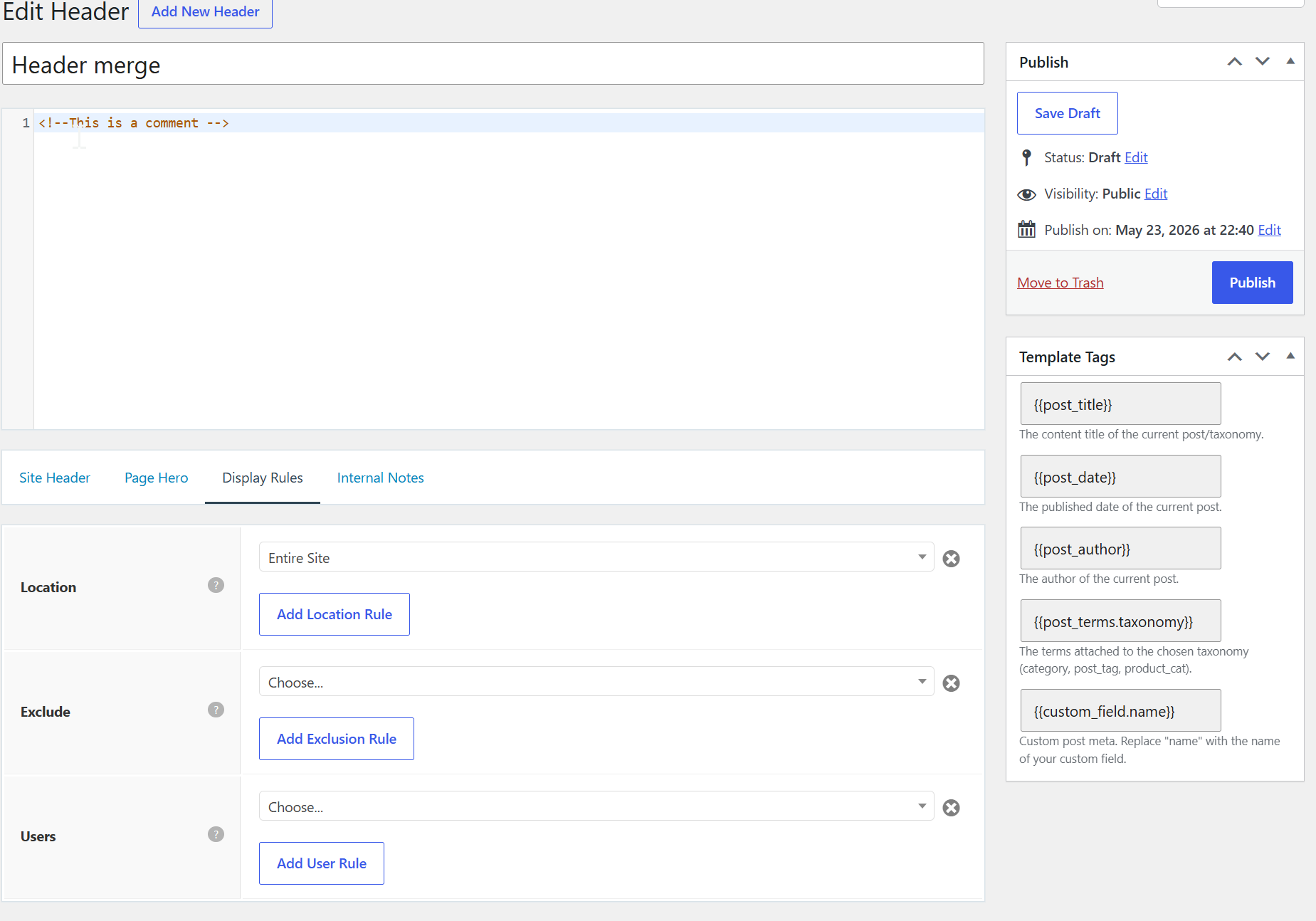Open the Location help tooltip icon
The height and width of the screenshot is (921, 1316).
click(x=216, y=585)
